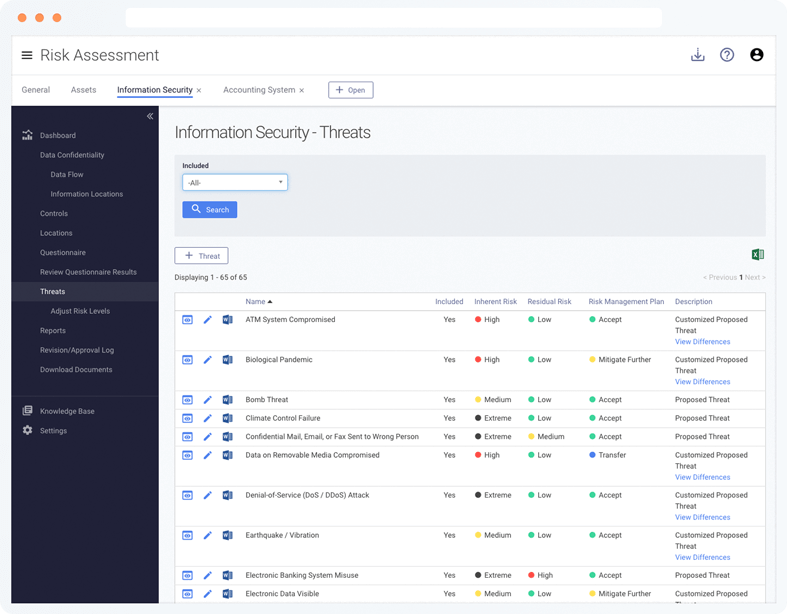View Earthquake / Vibration threat eye icon

coord(187,536)
